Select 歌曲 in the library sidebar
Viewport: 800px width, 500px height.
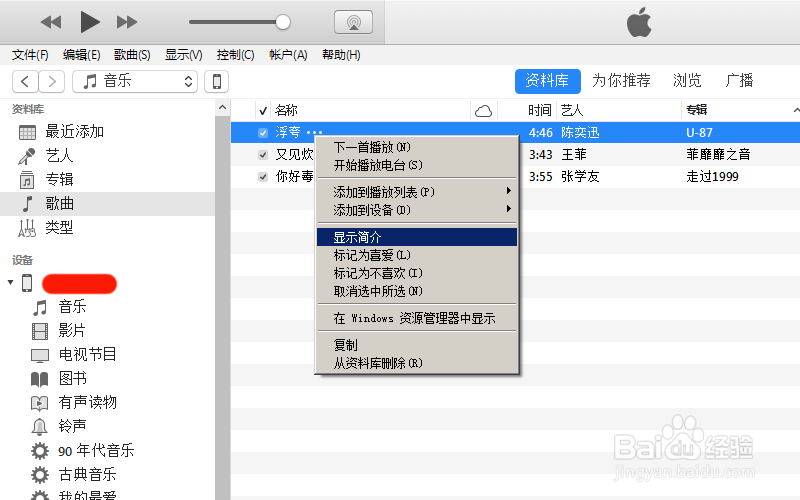pyautogui.click(x=107, y=204)
